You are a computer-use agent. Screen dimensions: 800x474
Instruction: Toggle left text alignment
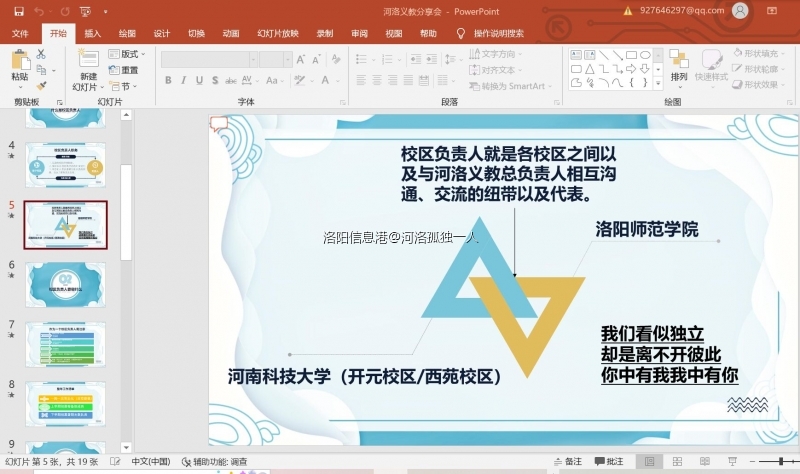click(x=361, y=80)
